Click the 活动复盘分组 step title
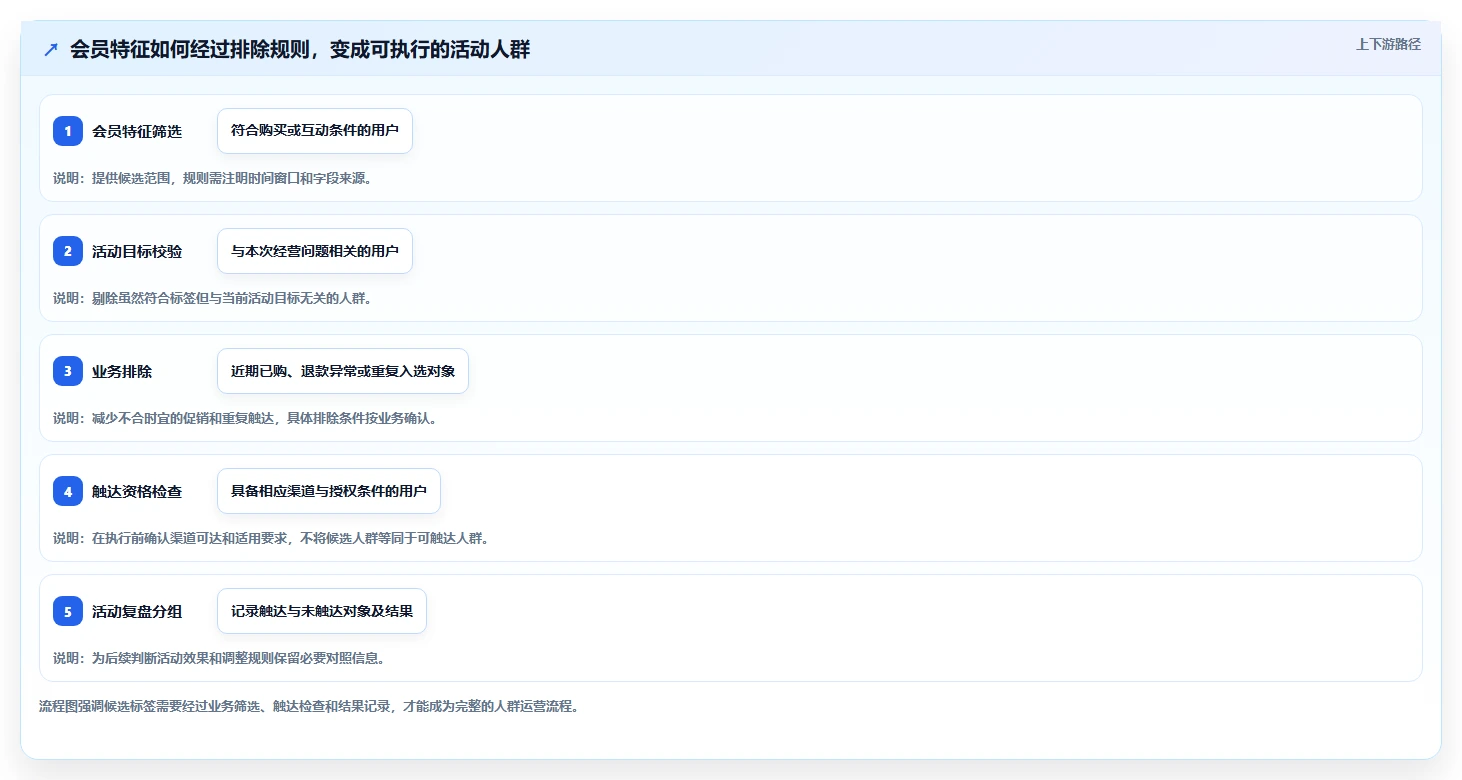This screenshot has height=780, width=1462. click(137, 611)
